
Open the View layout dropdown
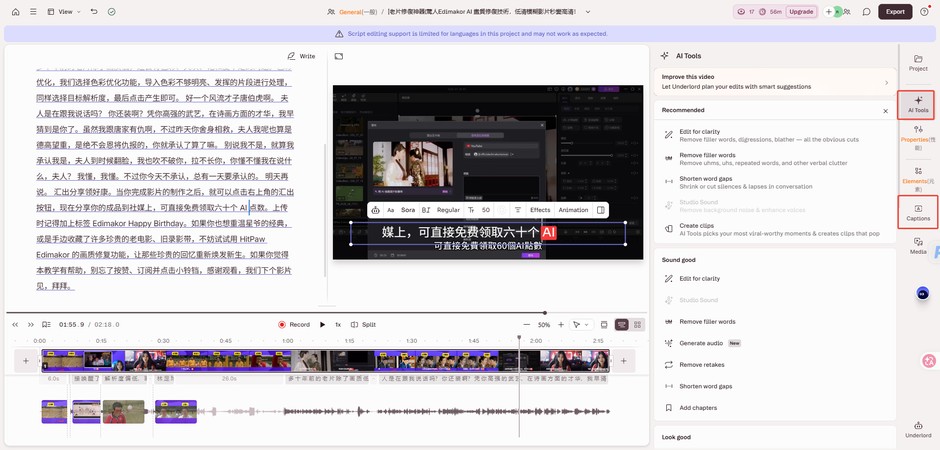point(64,11)
